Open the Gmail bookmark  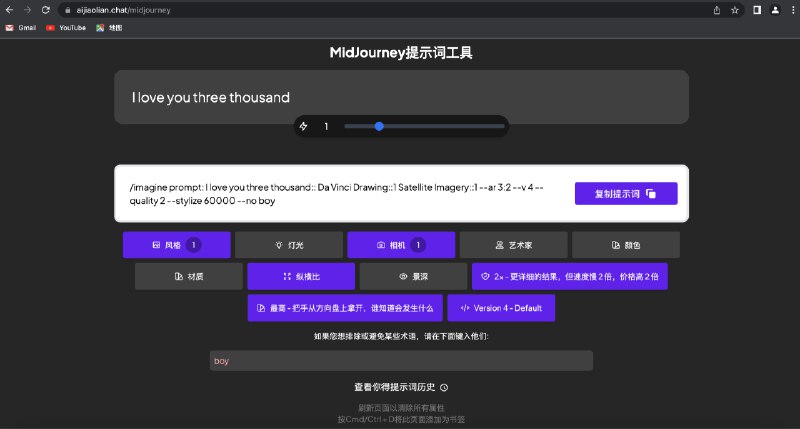[21, 28]
